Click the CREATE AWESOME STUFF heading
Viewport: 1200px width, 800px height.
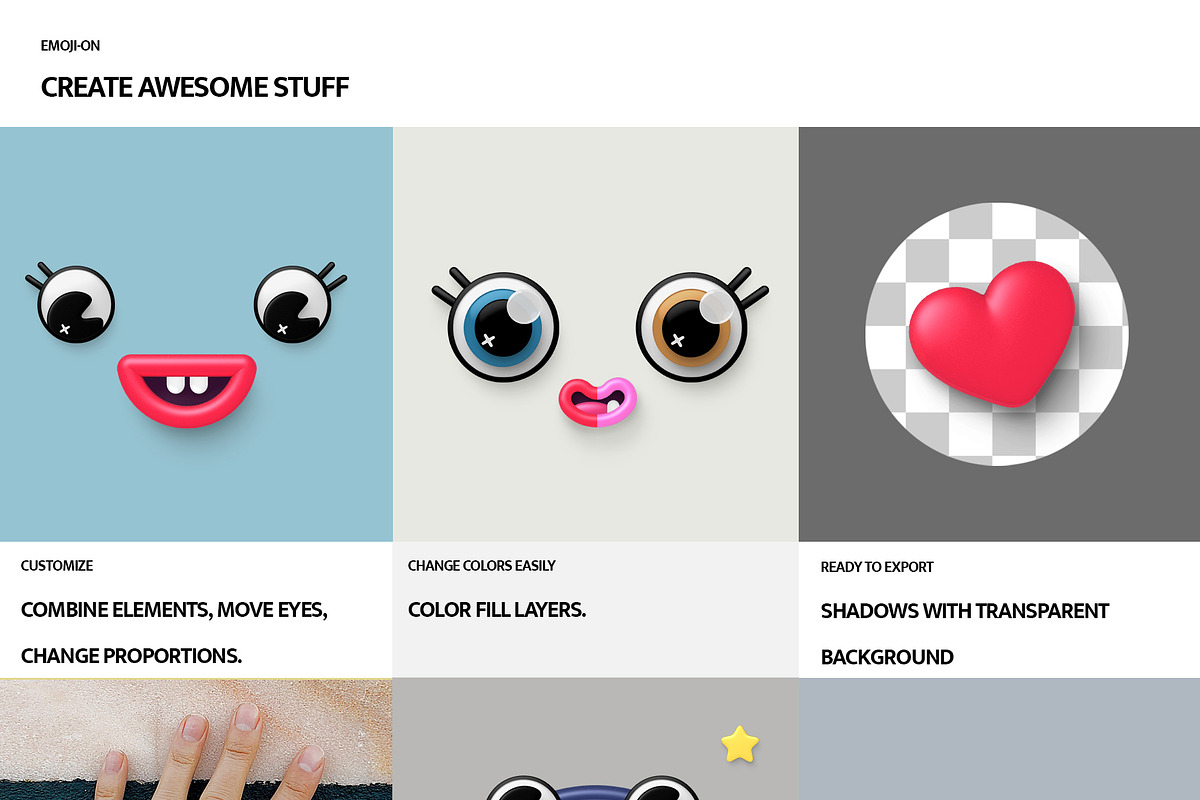[195, 87]
